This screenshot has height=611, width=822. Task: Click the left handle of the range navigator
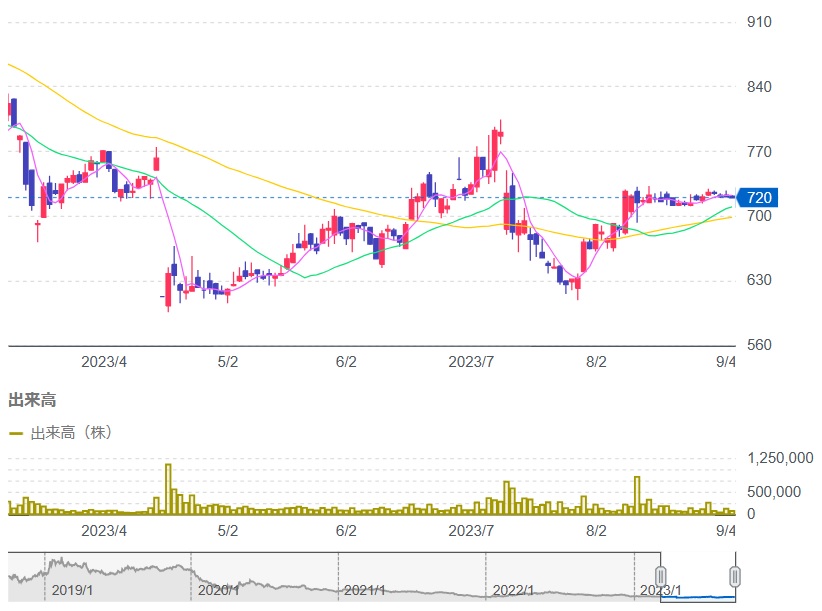(661, 576)
